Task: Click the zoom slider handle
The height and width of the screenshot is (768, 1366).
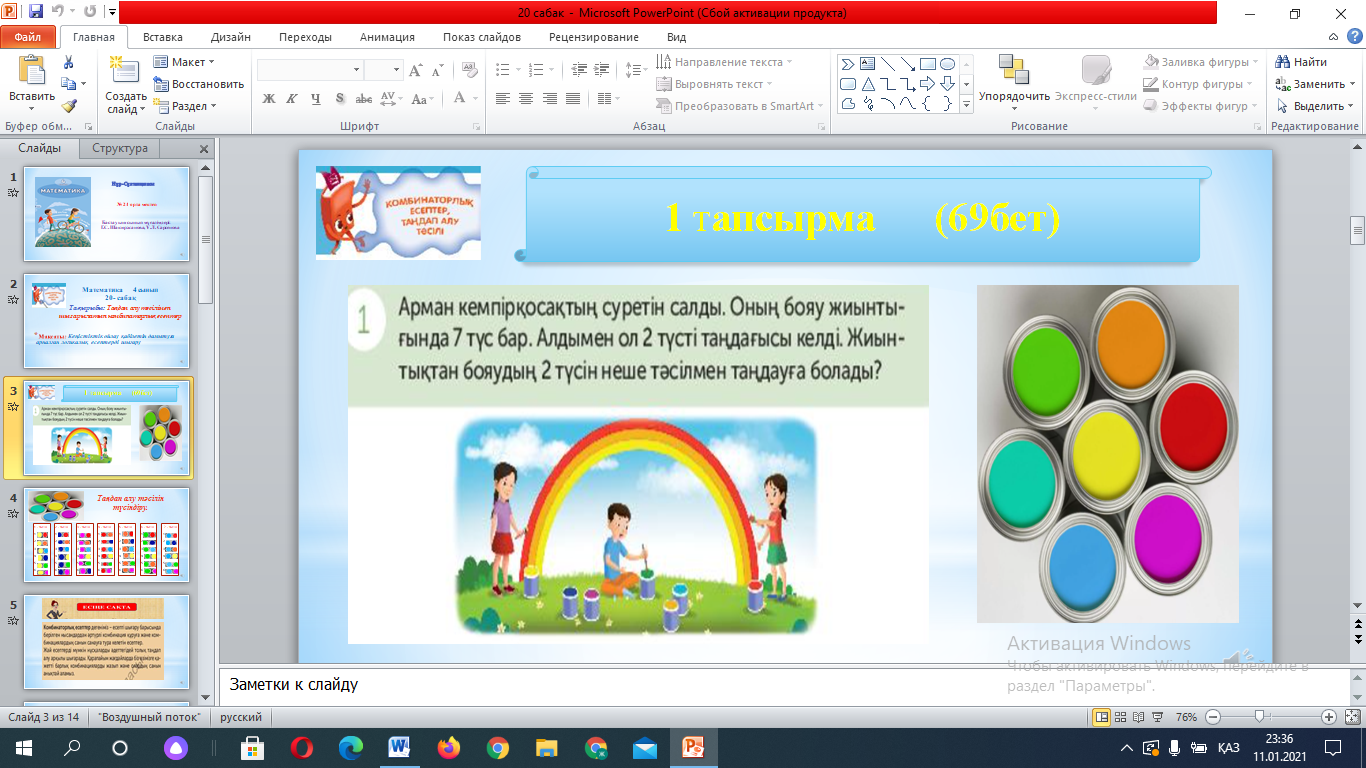Action: click(x=1260, y=716)
